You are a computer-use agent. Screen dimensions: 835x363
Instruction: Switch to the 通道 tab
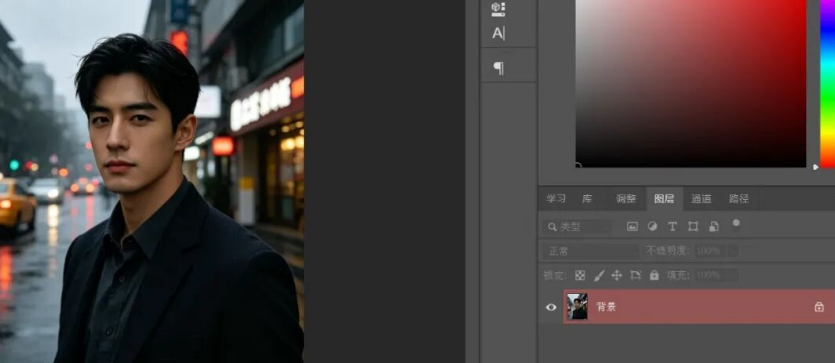tap(701, 199)
